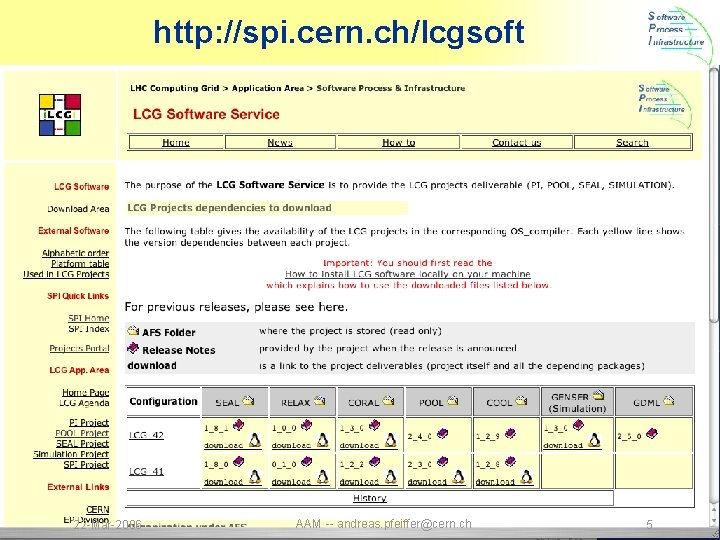Viewport: 720px width, 540px height.
Task: View COOL 1_2_9 release notes icon
Action: click(x=510, y=433)
